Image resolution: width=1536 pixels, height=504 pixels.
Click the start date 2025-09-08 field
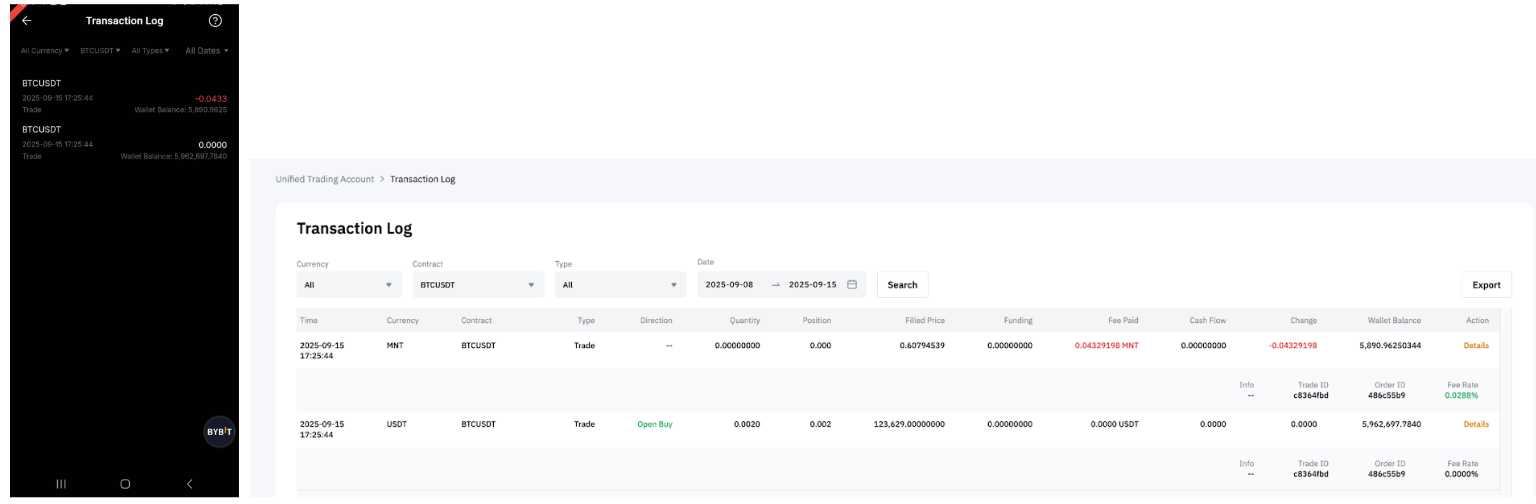point(729,285)
